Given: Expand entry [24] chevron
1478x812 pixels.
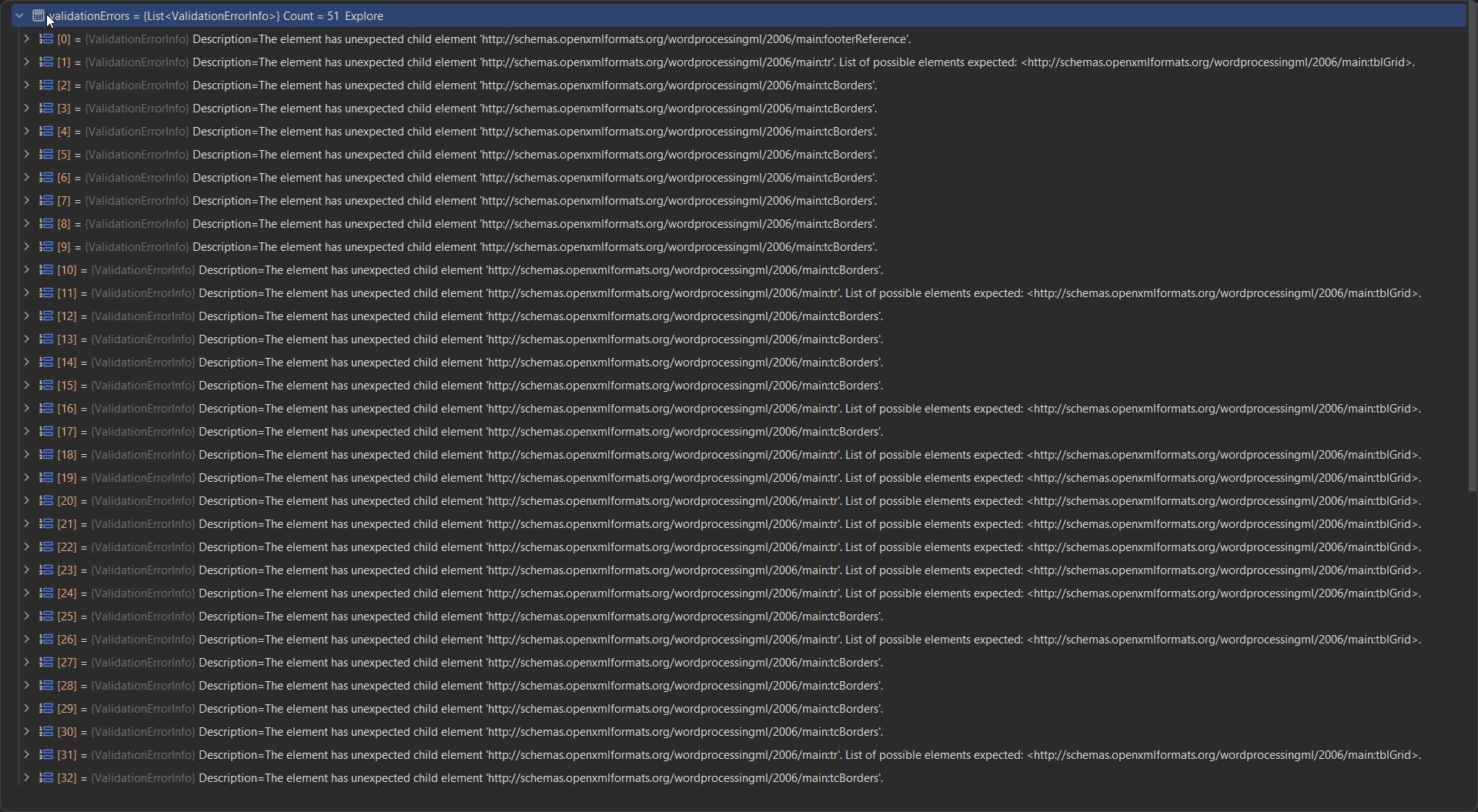Looking at the screenshot, I should [26, 593].
